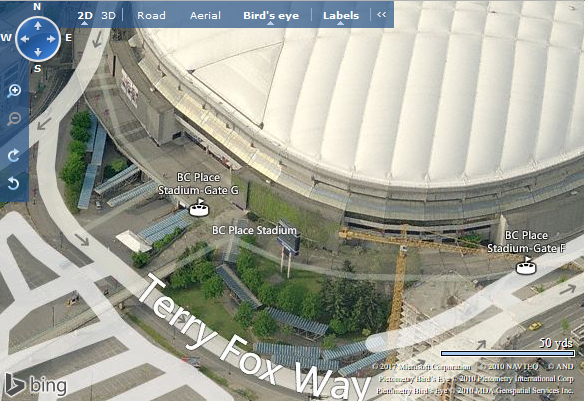Pan the map south with the down arrow
The image size is (586, 402).
[38, 52]
